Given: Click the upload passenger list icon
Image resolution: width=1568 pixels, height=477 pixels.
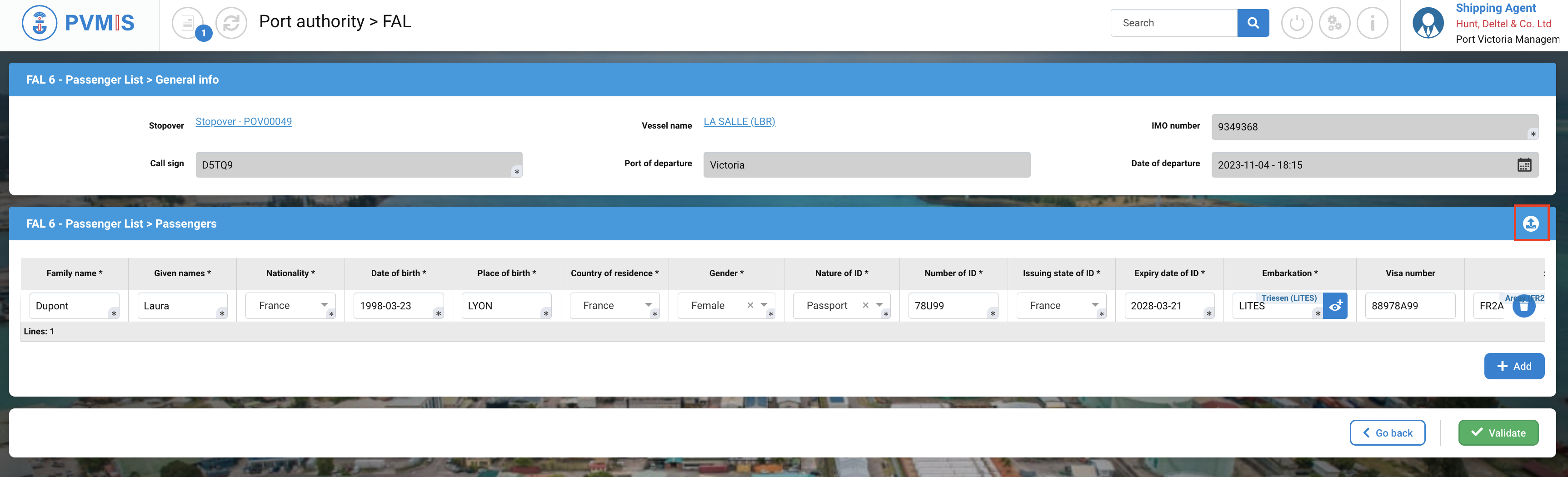Looking at the screenshot, I should click(1530, 224).
